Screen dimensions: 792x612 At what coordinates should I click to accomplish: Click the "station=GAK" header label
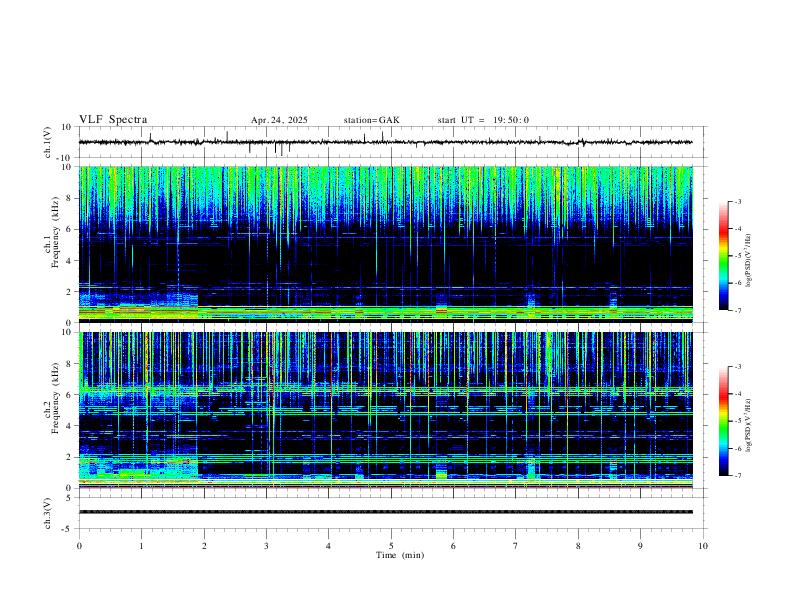[371, 120]
